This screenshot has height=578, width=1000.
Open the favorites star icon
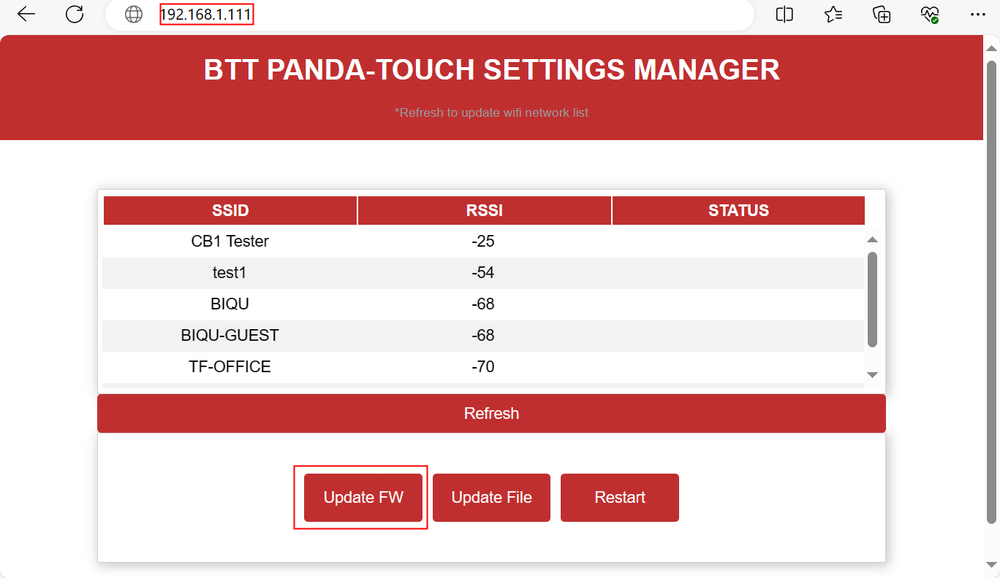[833, 14]
